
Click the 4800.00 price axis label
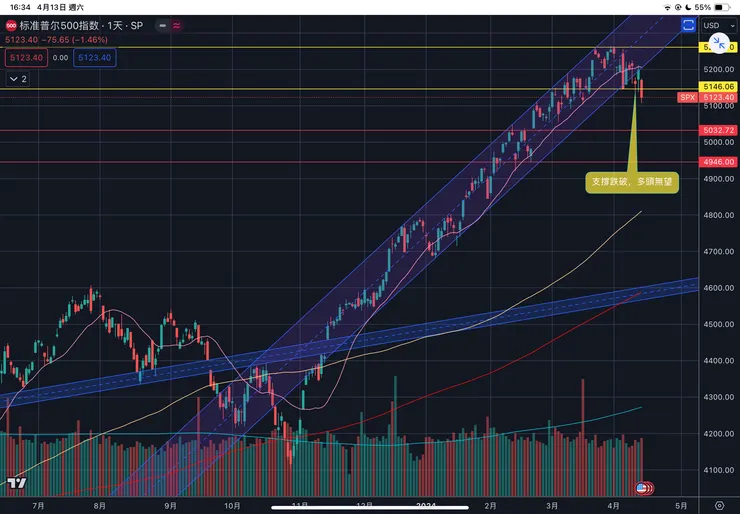click(x=719, y=215)
